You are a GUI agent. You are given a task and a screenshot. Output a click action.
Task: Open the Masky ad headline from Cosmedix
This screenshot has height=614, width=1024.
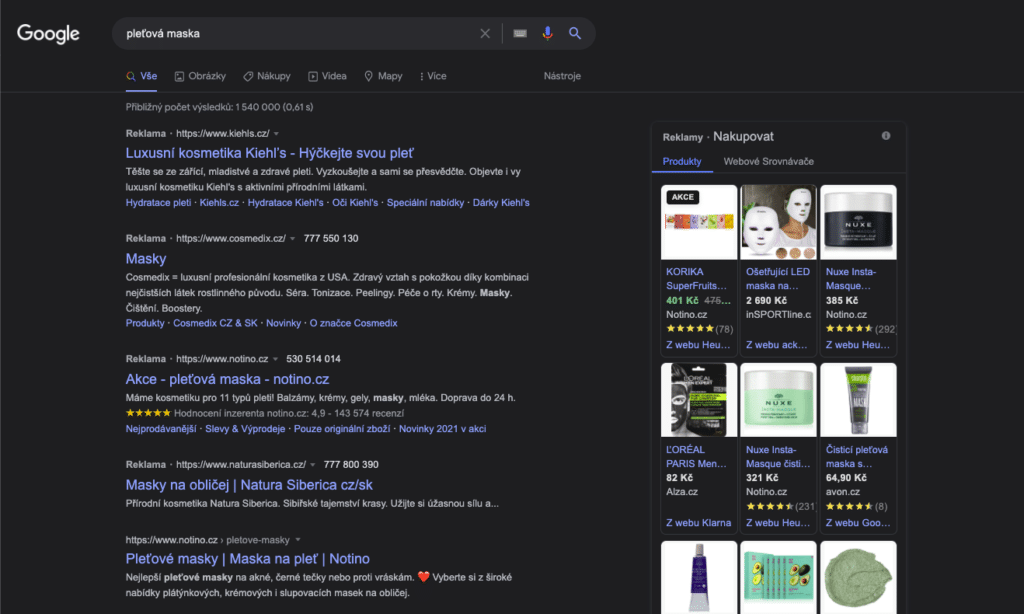(146, 259)
